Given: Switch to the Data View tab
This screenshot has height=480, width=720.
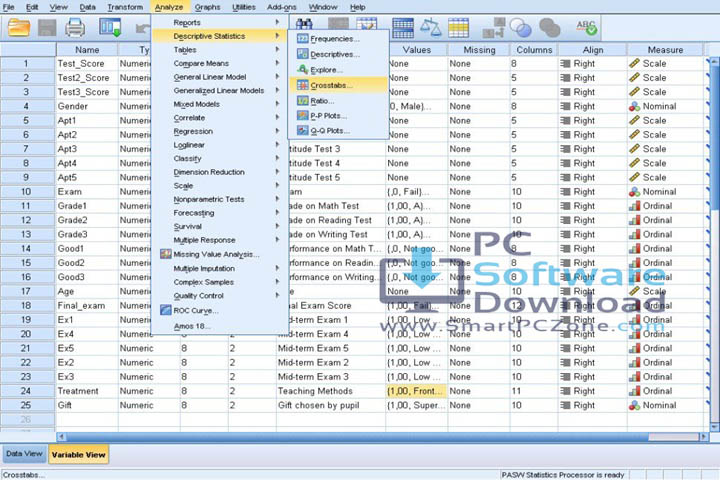Looking at the screenshot, I should (24, 454).
